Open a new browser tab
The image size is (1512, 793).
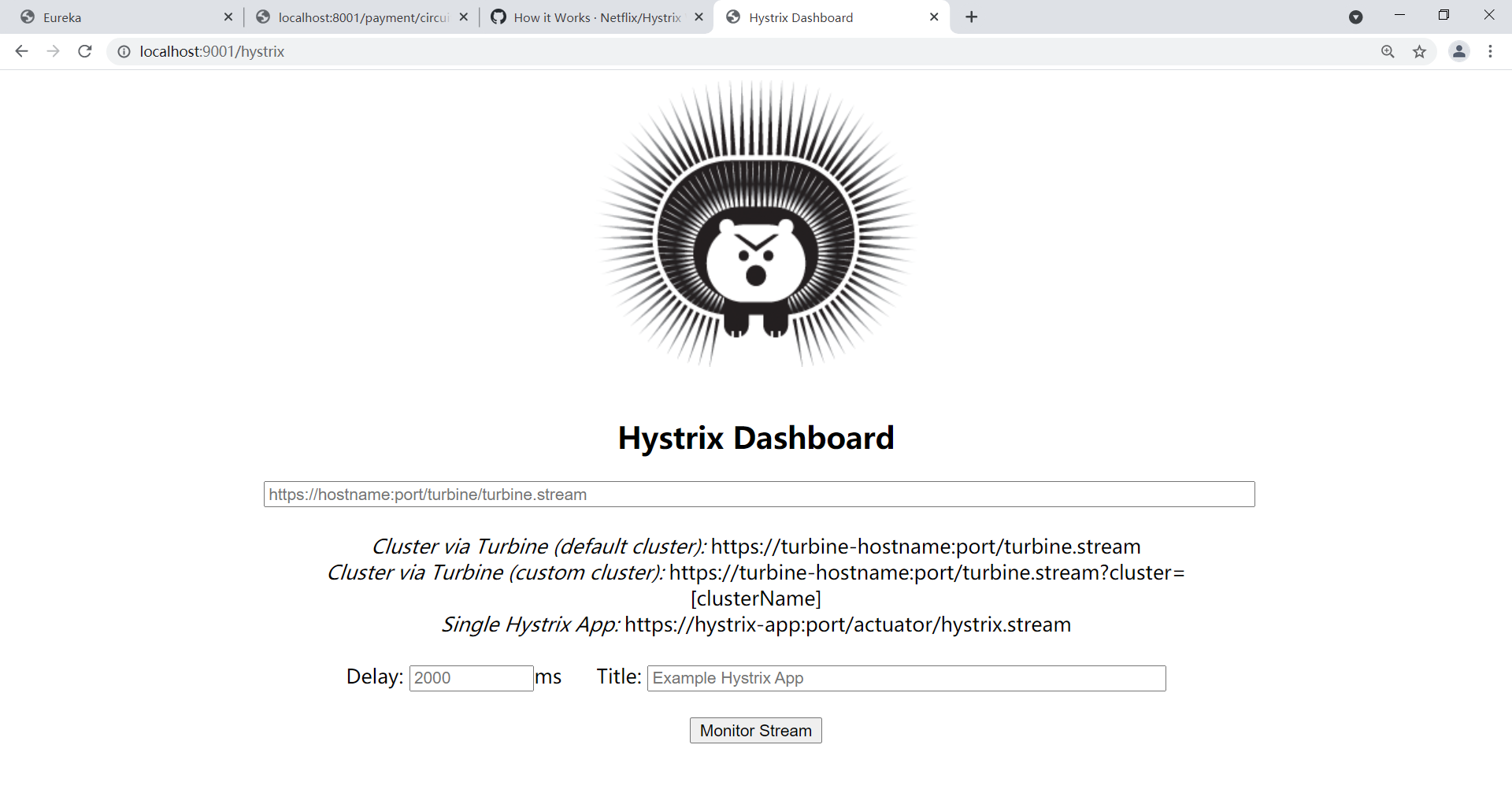coord(972,17)
